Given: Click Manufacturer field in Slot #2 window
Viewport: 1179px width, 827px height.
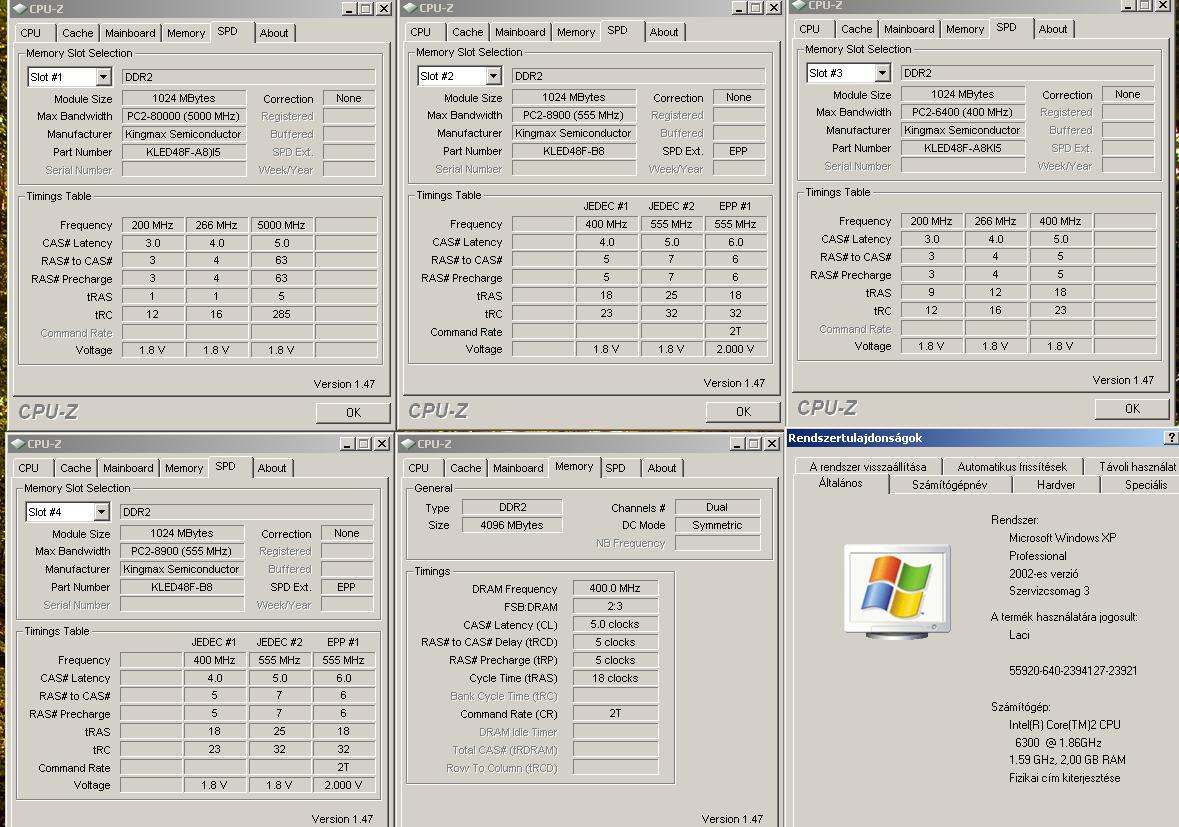Looking at the screenshot, I should [x=574, y=134].
